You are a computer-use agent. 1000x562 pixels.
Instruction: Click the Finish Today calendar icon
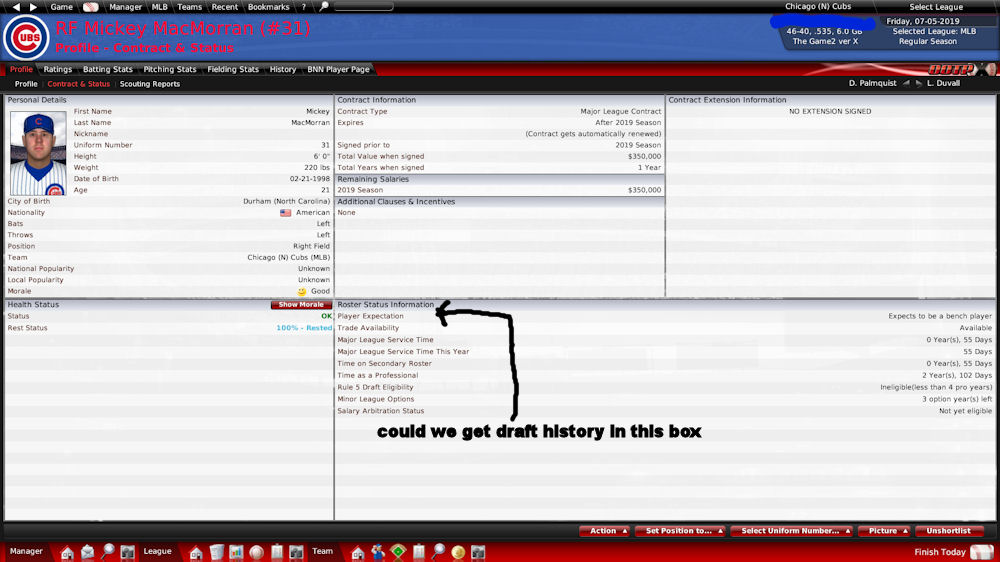pyautogui.click(x=982, y=552)
